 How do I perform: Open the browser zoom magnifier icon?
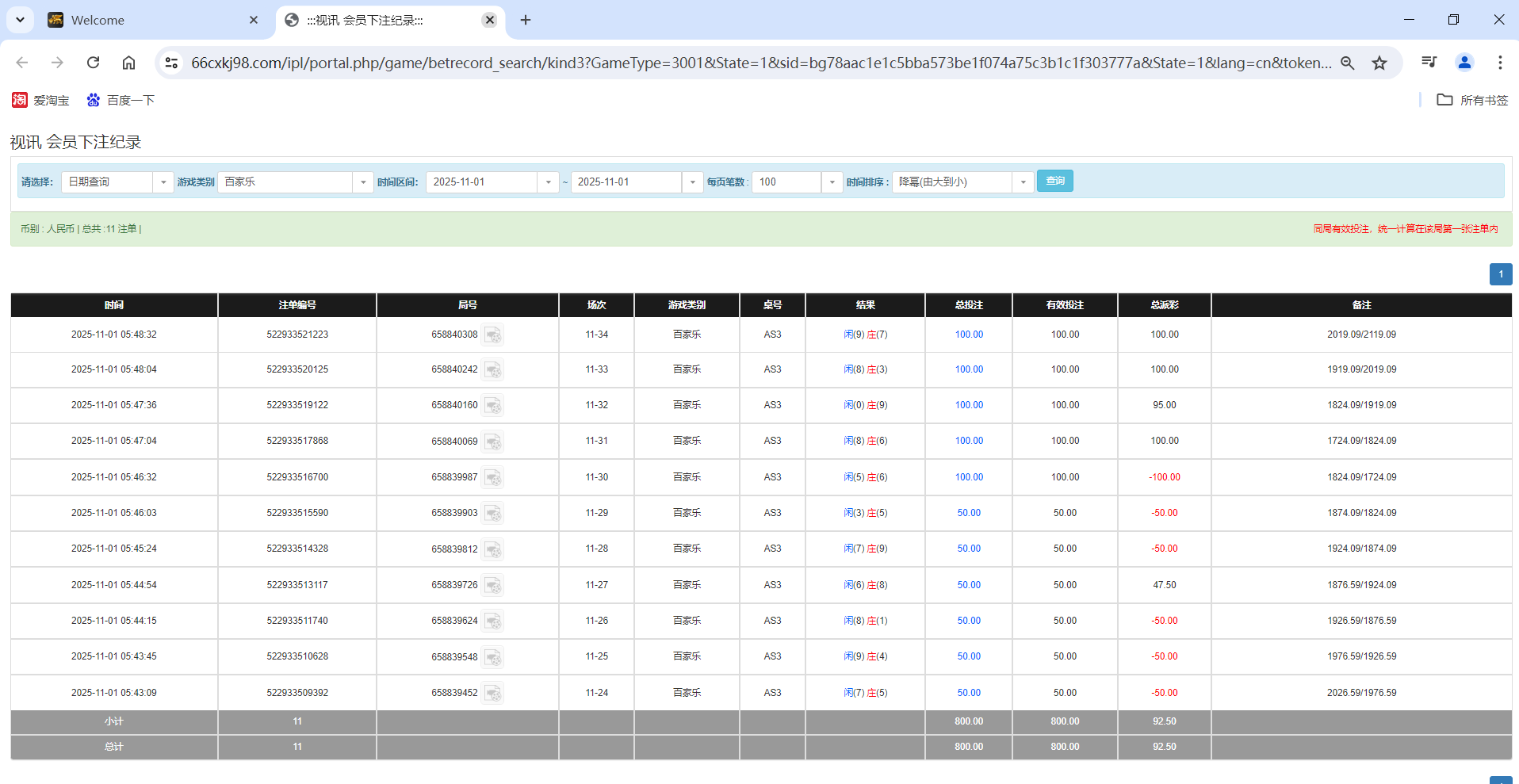[x=1347, y=63]
